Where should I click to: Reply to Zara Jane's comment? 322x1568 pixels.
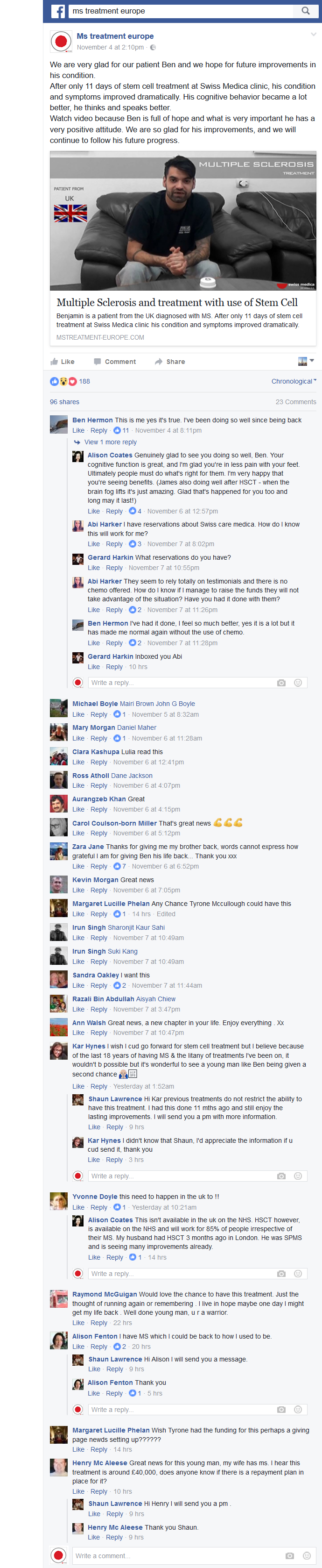coord(98,866)
